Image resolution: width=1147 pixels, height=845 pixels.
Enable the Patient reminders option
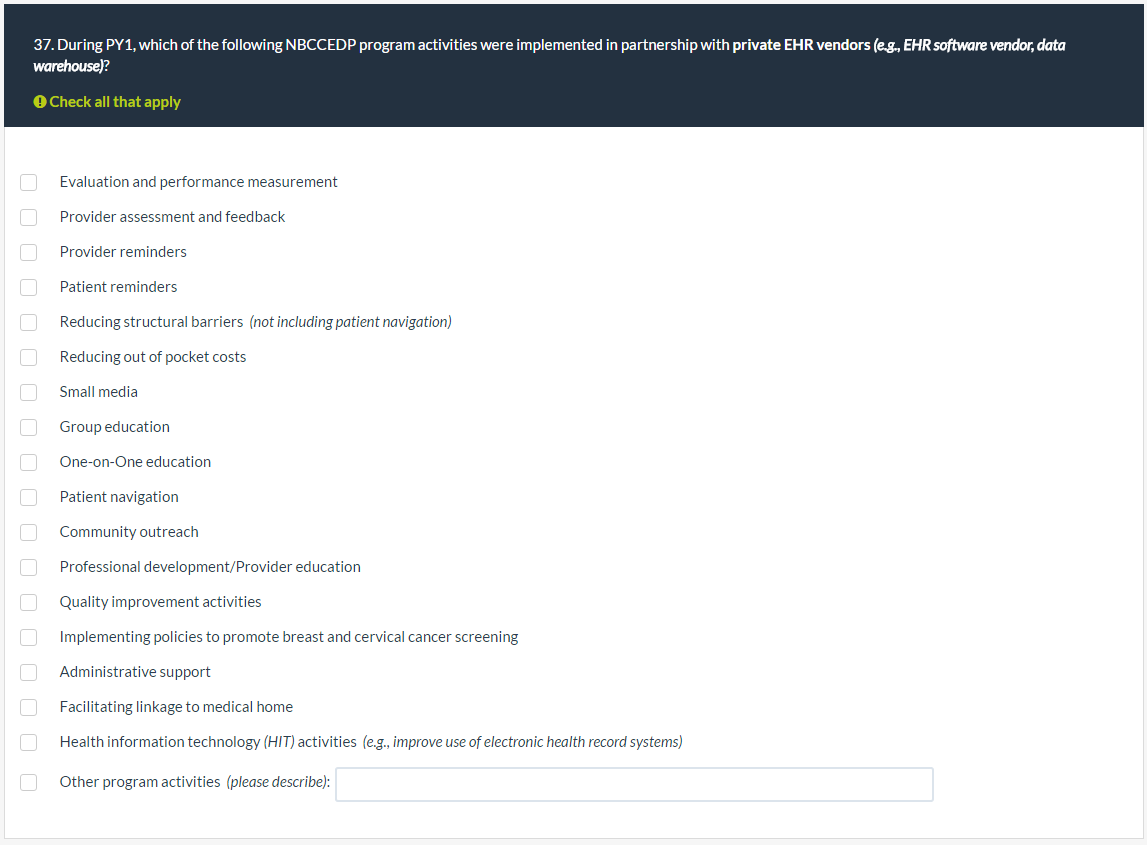pyautogui.click(x=29, y=287)
